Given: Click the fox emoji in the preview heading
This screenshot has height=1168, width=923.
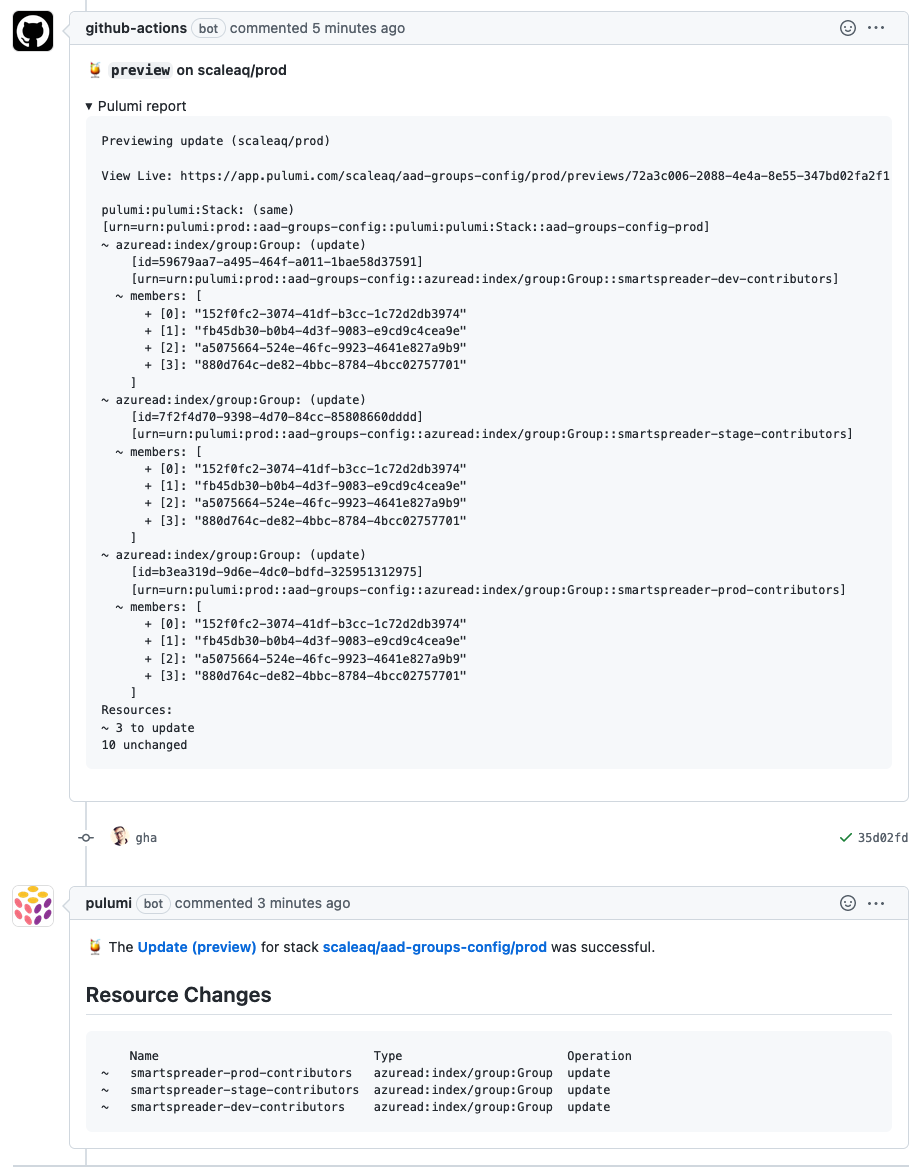Looking at the screenshot, I should coord(95,70).
